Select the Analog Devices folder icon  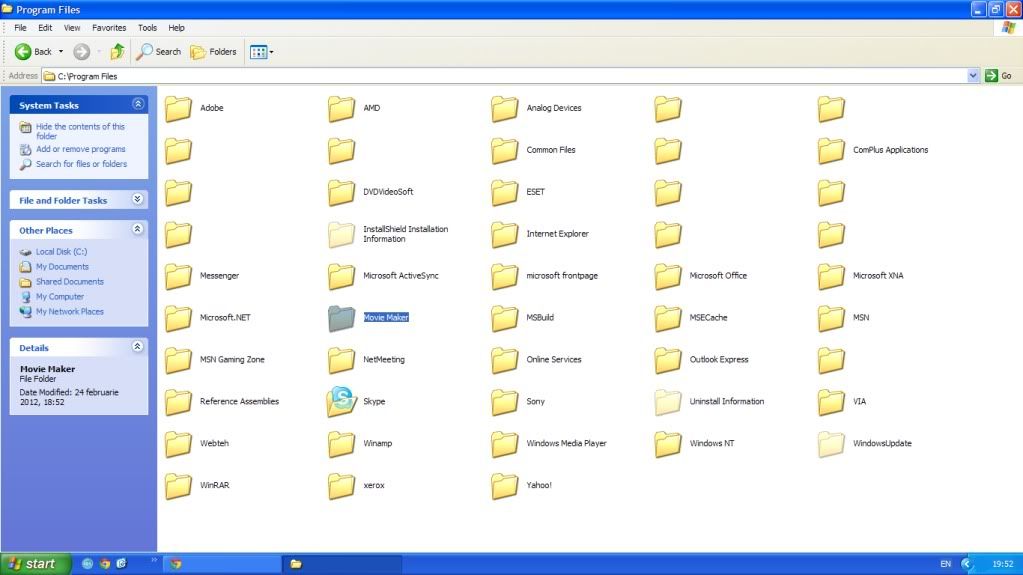point(504,108)
